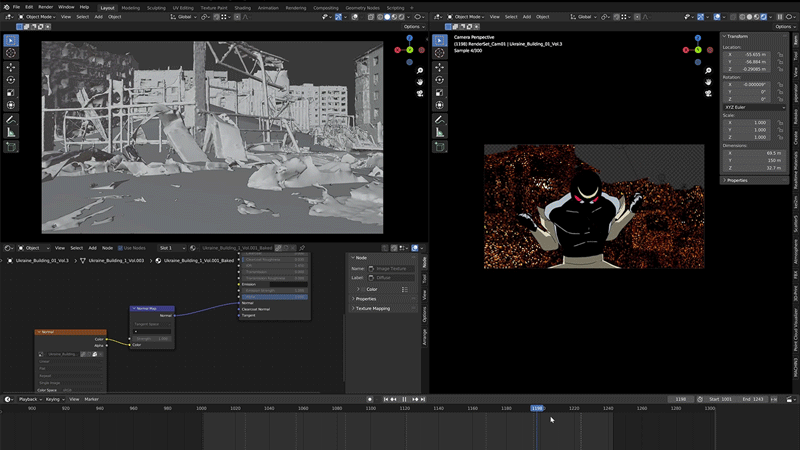Image resolution: width=800 pixels, height=450 pixels.
Task: Click the Blender logo icon
Action: click(x=6, y=7)
